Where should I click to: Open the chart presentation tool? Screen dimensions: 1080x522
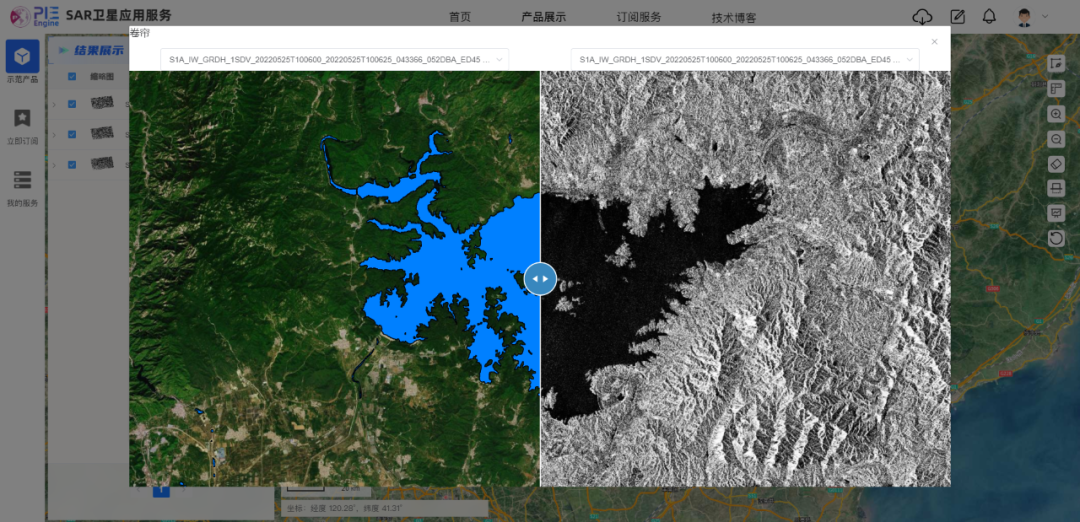pyautogui.click(x=1056, y=213)
